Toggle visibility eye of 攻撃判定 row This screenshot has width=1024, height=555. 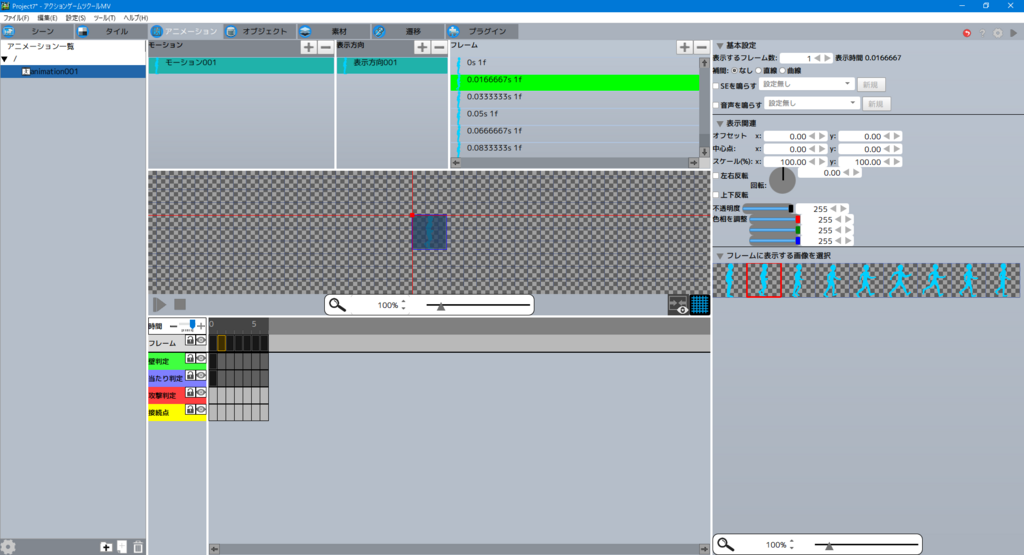[x=201, y=392]
